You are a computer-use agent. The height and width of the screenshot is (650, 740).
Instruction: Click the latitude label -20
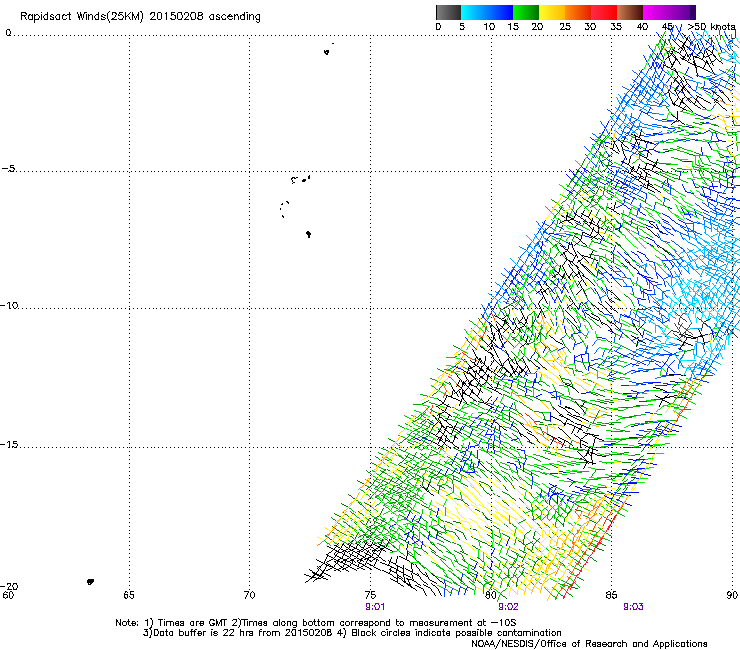click(x=9, y=586)
